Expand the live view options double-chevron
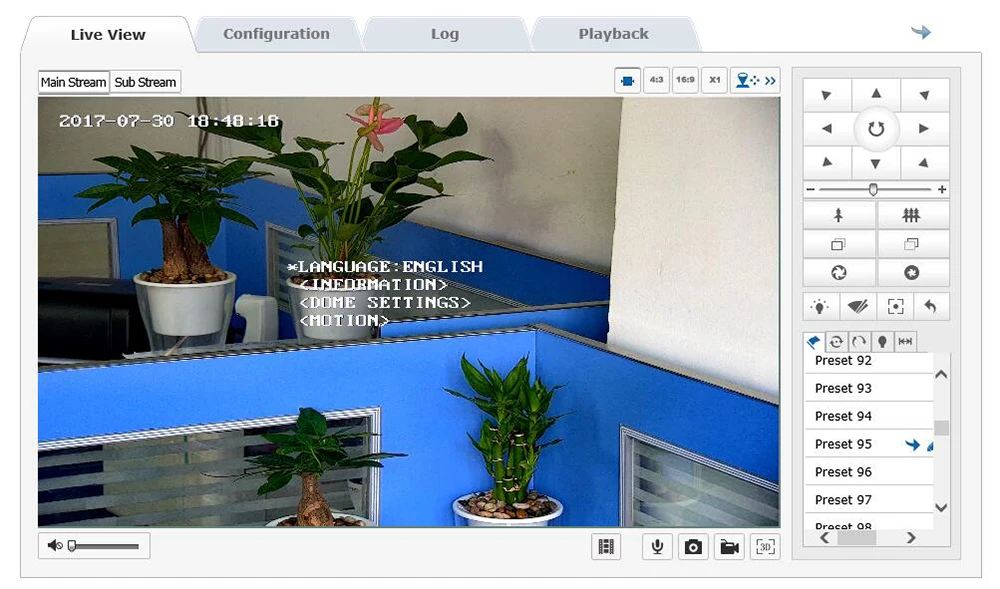Image resolution: width=1000 pixels, height=589 pixels. pos(770,81)
